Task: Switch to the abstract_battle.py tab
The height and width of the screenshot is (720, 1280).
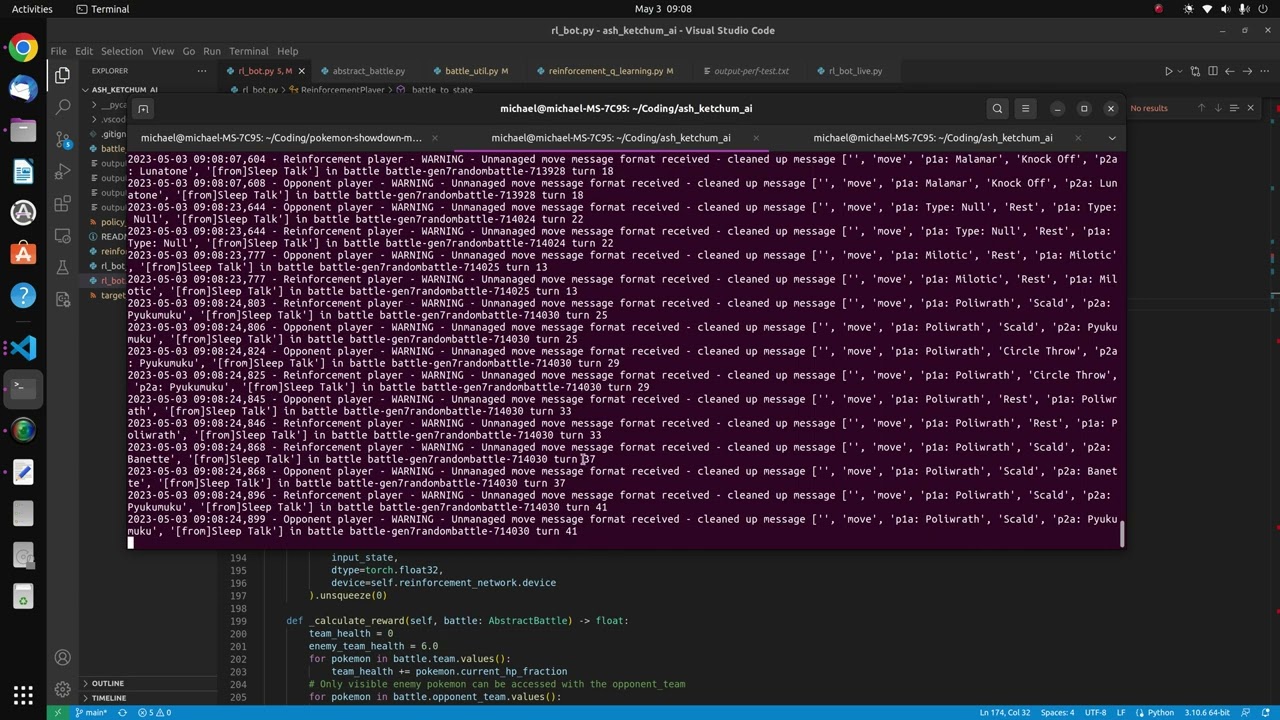Action: 368,71
